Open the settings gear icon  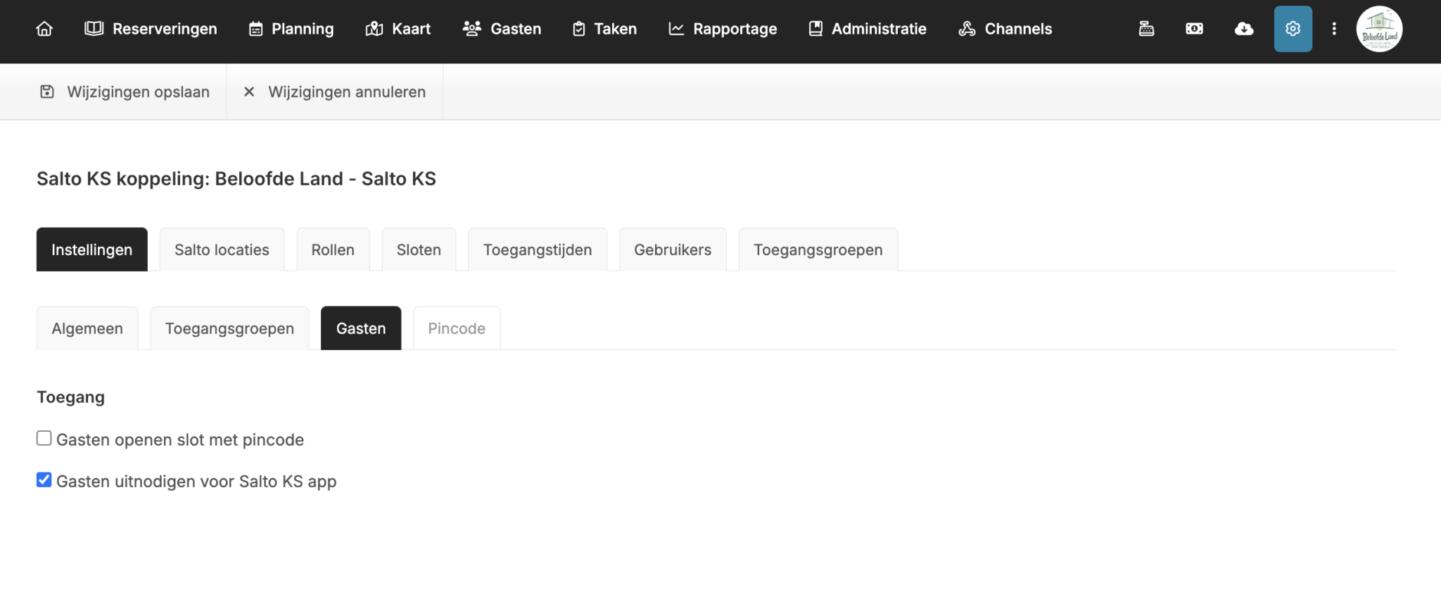tap(1292, 29)
